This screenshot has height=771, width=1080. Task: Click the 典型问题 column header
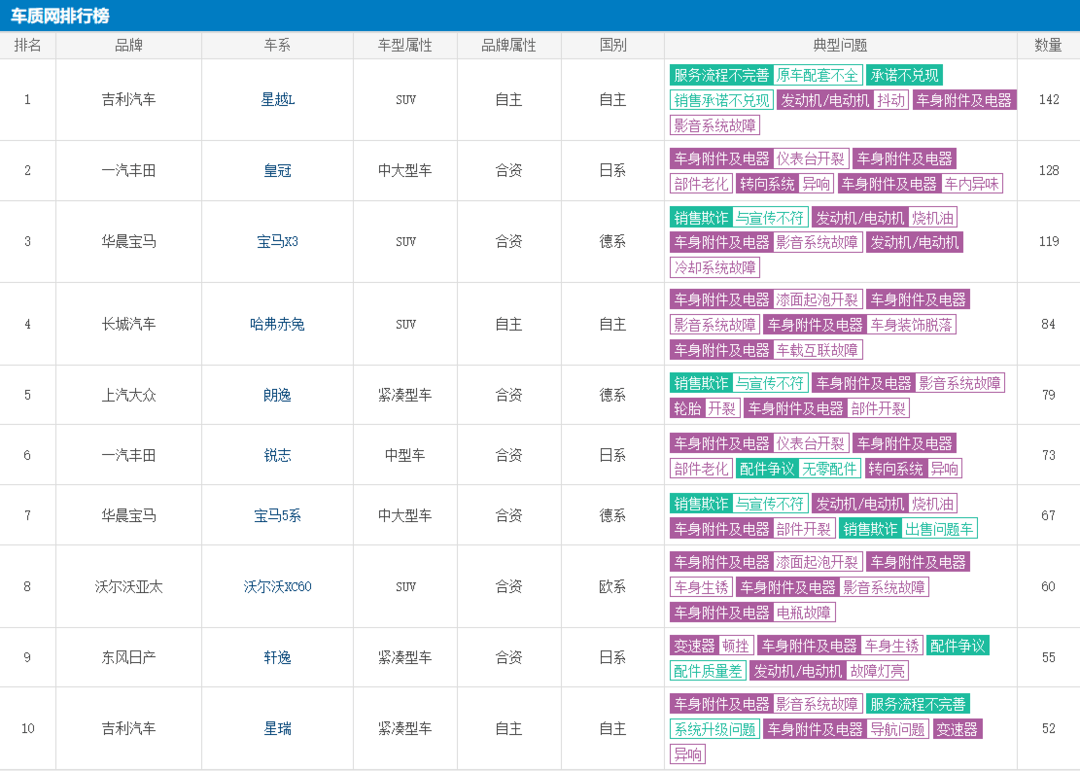click(x=840, y=45)
